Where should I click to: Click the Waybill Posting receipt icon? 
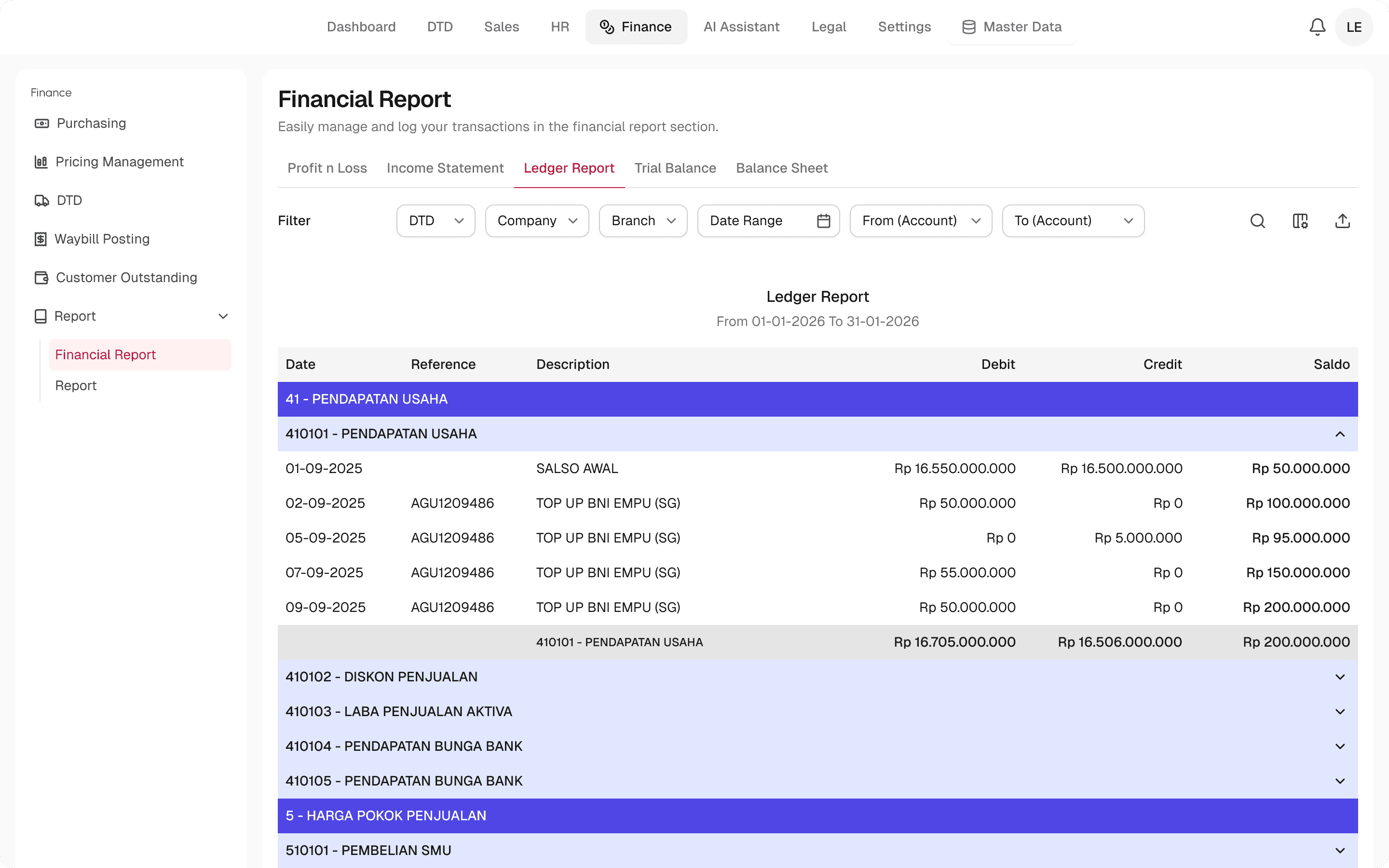(40, 239)
